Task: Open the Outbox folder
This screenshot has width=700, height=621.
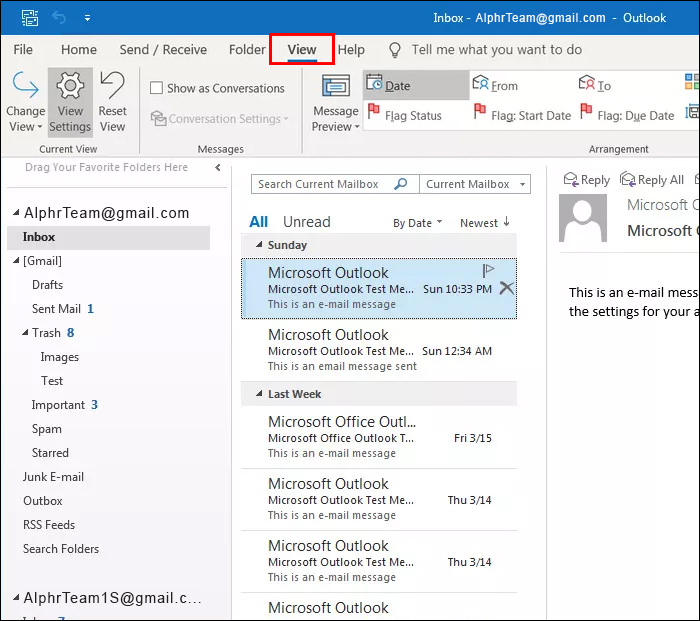Action: tap(42, 501)
